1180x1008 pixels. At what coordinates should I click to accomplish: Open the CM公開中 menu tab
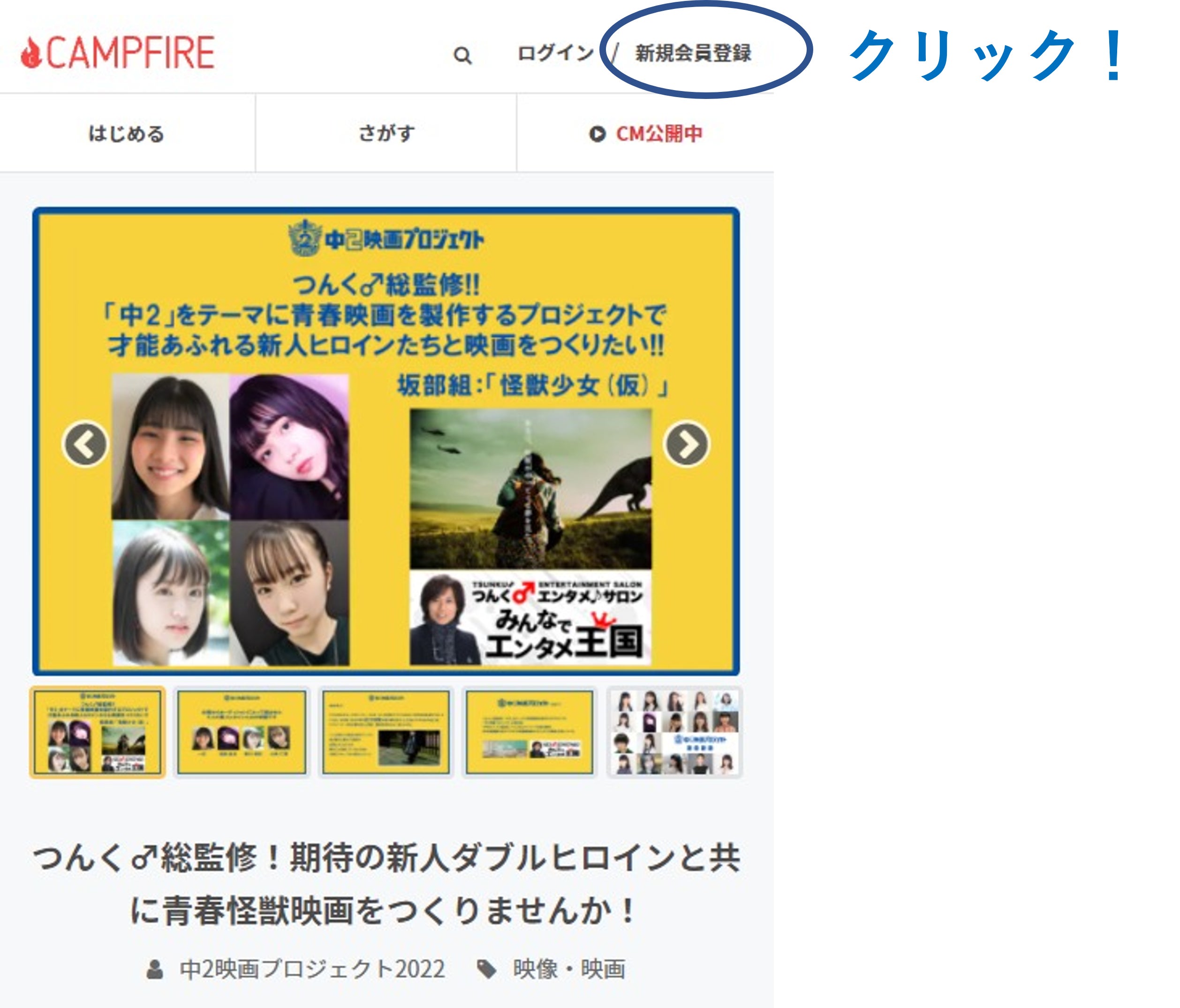click(x=659, y=134)
